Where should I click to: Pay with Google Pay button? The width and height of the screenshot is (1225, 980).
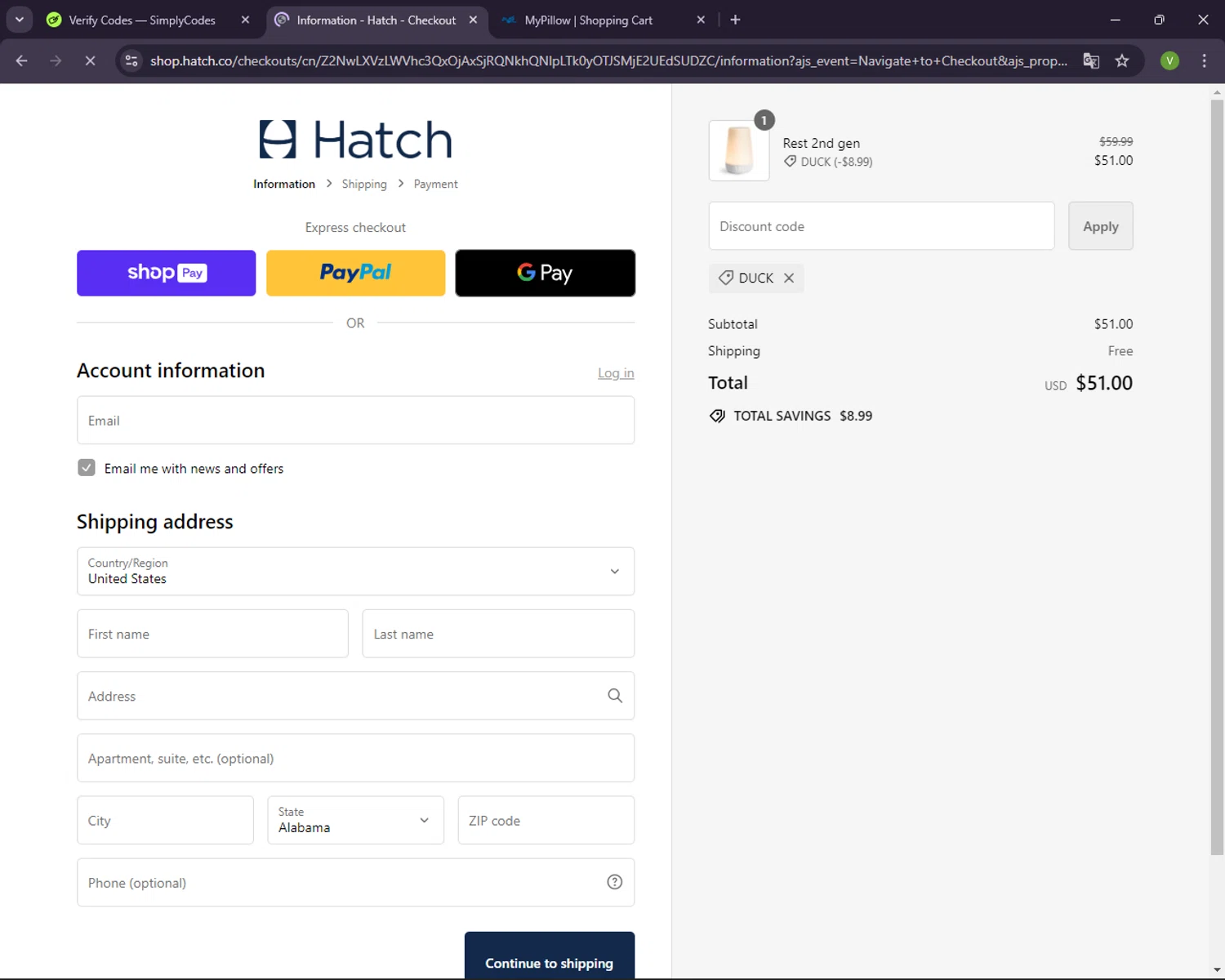pyautogui.click(x=545, y=273)
